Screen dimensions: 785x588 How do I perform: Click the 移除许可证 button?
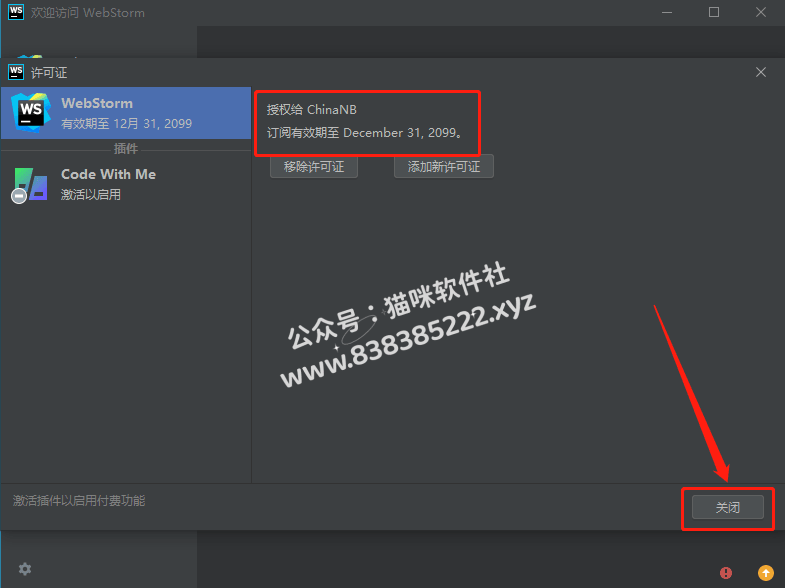point(314,167)
